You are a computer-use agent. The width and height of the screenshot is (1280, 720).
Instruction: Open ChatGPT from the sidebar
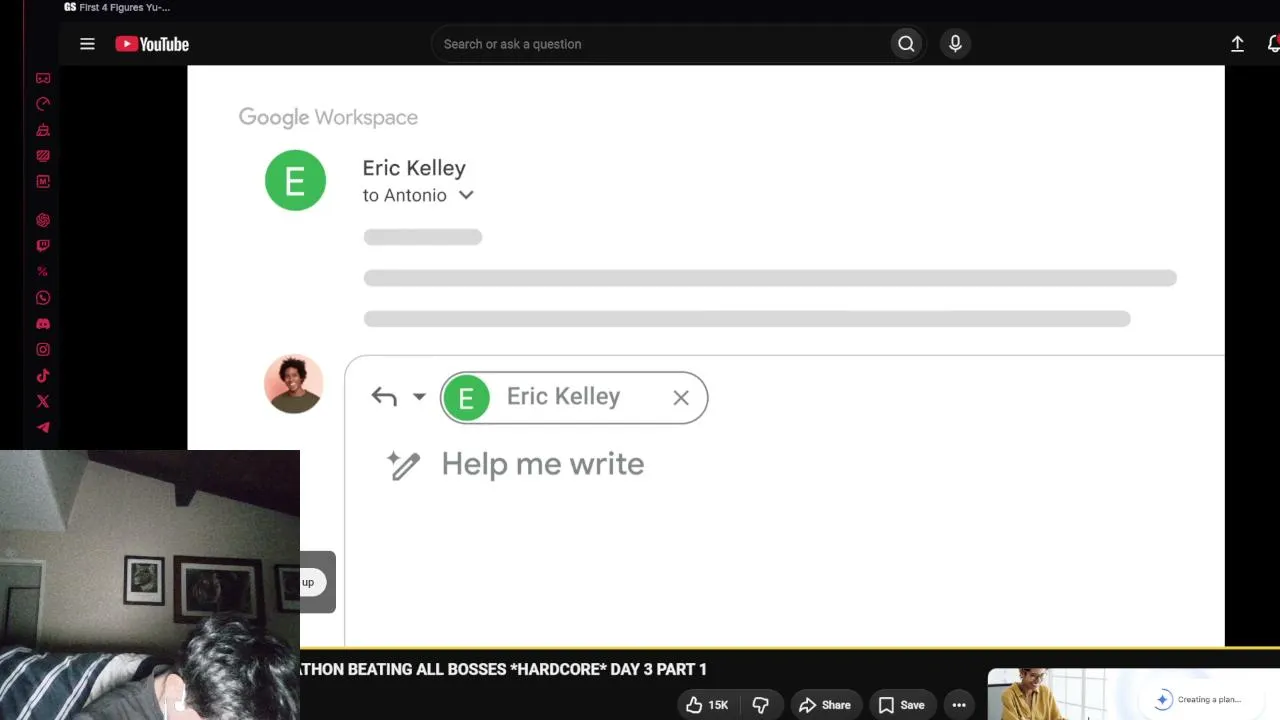[x=43, y=220]
